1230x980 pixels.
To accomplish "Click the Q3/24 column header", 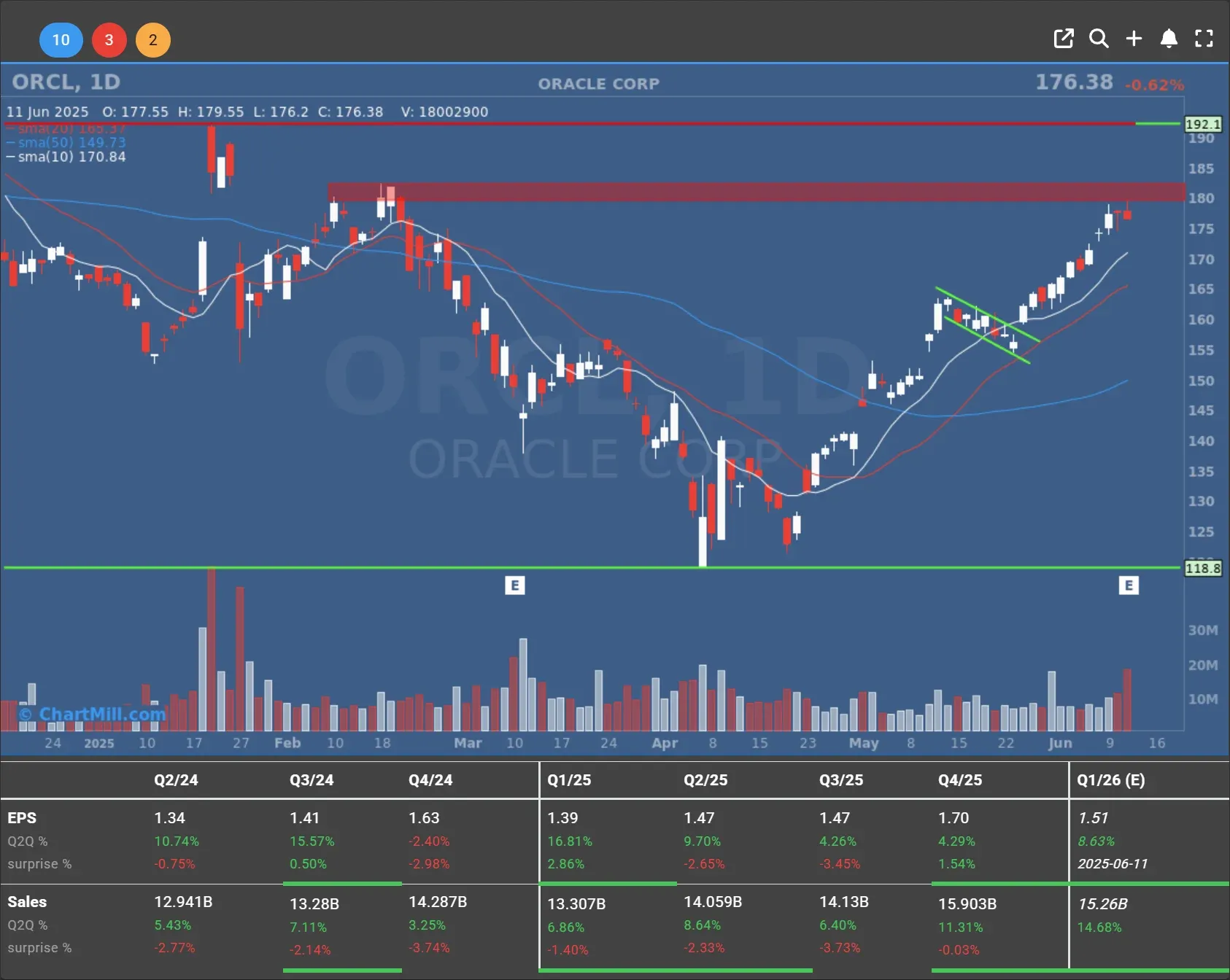I will 312,779.
